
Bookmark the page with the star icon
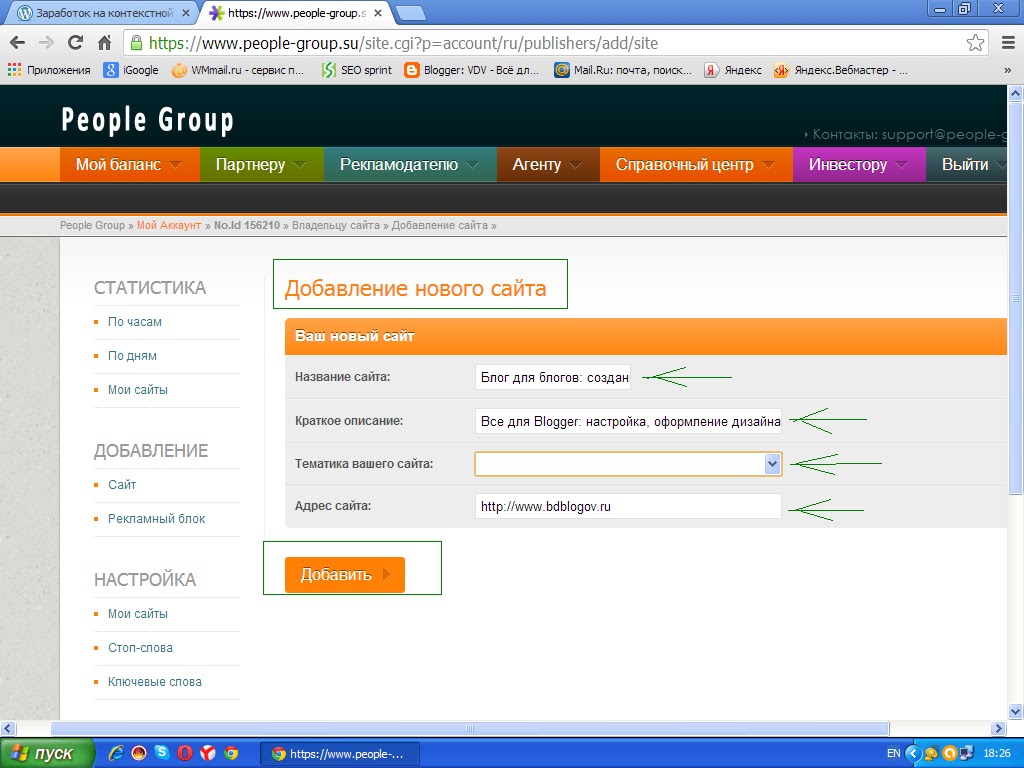(x=975, y=43)
